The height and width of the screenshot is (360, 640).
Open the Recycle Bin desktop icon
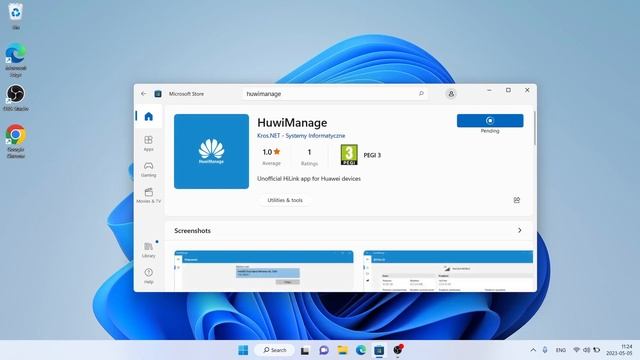coord(16,16)
